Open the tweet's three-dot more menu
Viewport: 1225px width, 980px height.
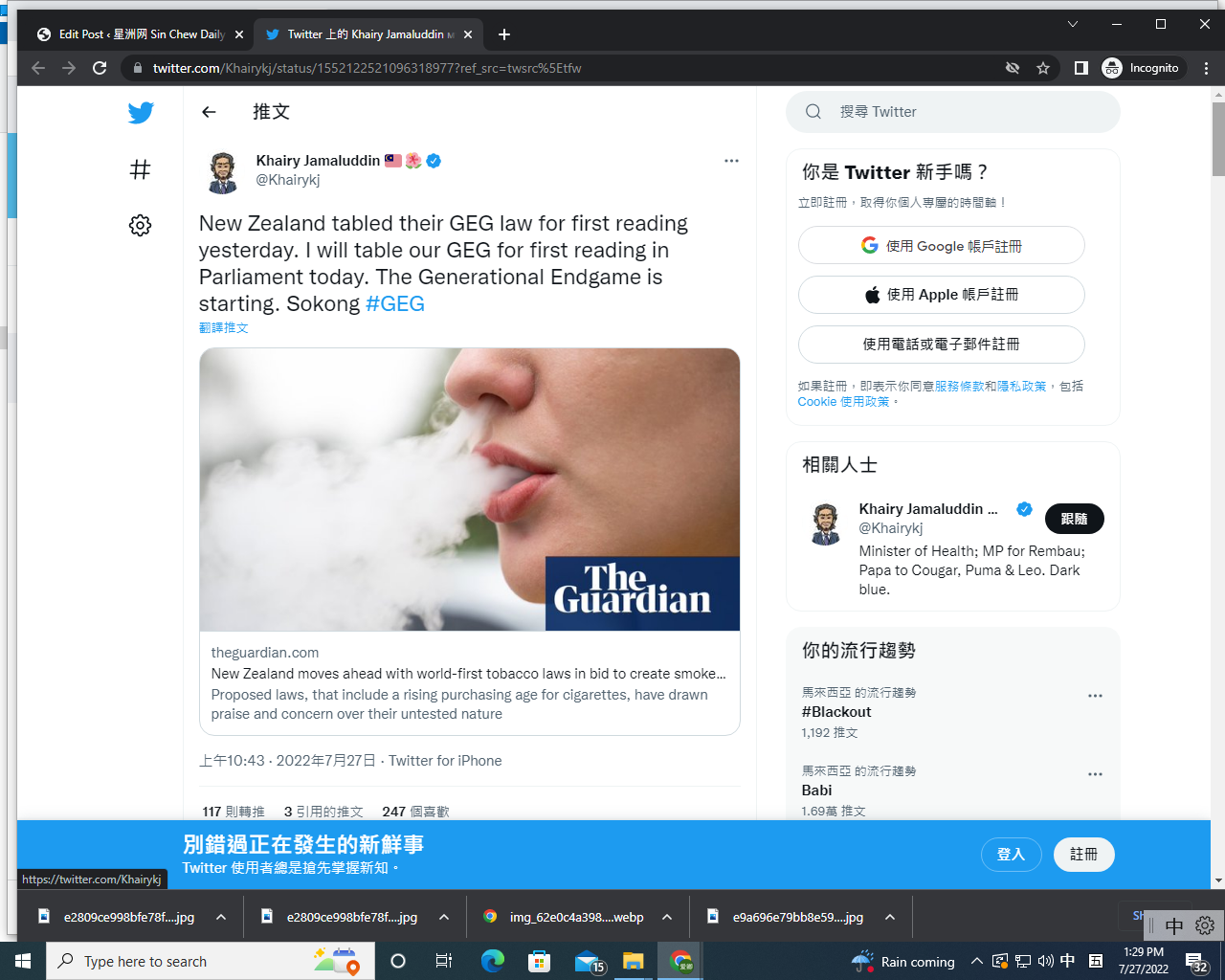point(731,161)
